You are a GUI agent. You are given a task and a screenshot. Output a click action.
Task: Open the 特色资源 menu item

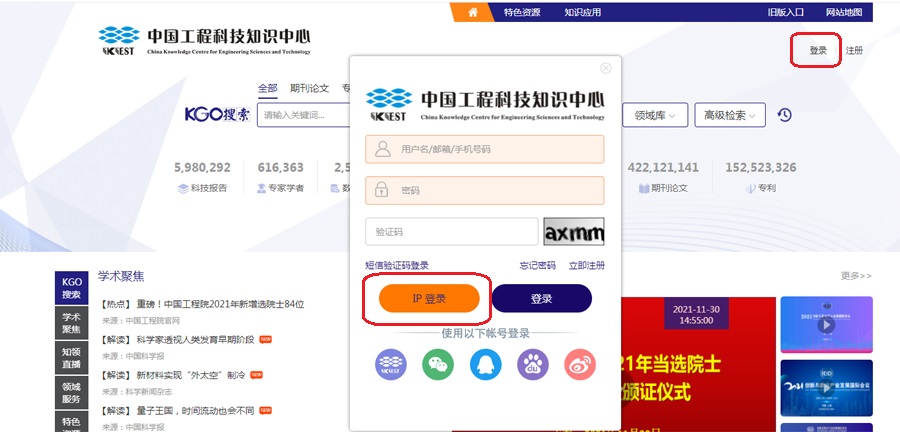tap(522, 12)
